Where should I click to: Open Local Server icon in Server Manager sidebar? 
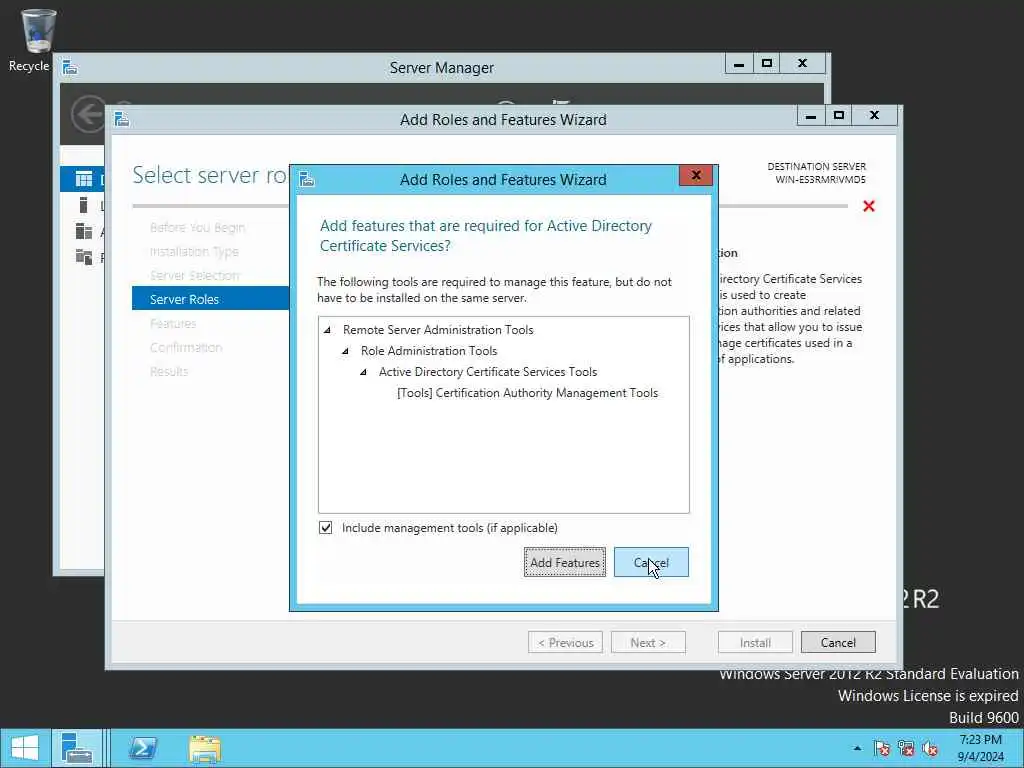click(x=83, y=205)
